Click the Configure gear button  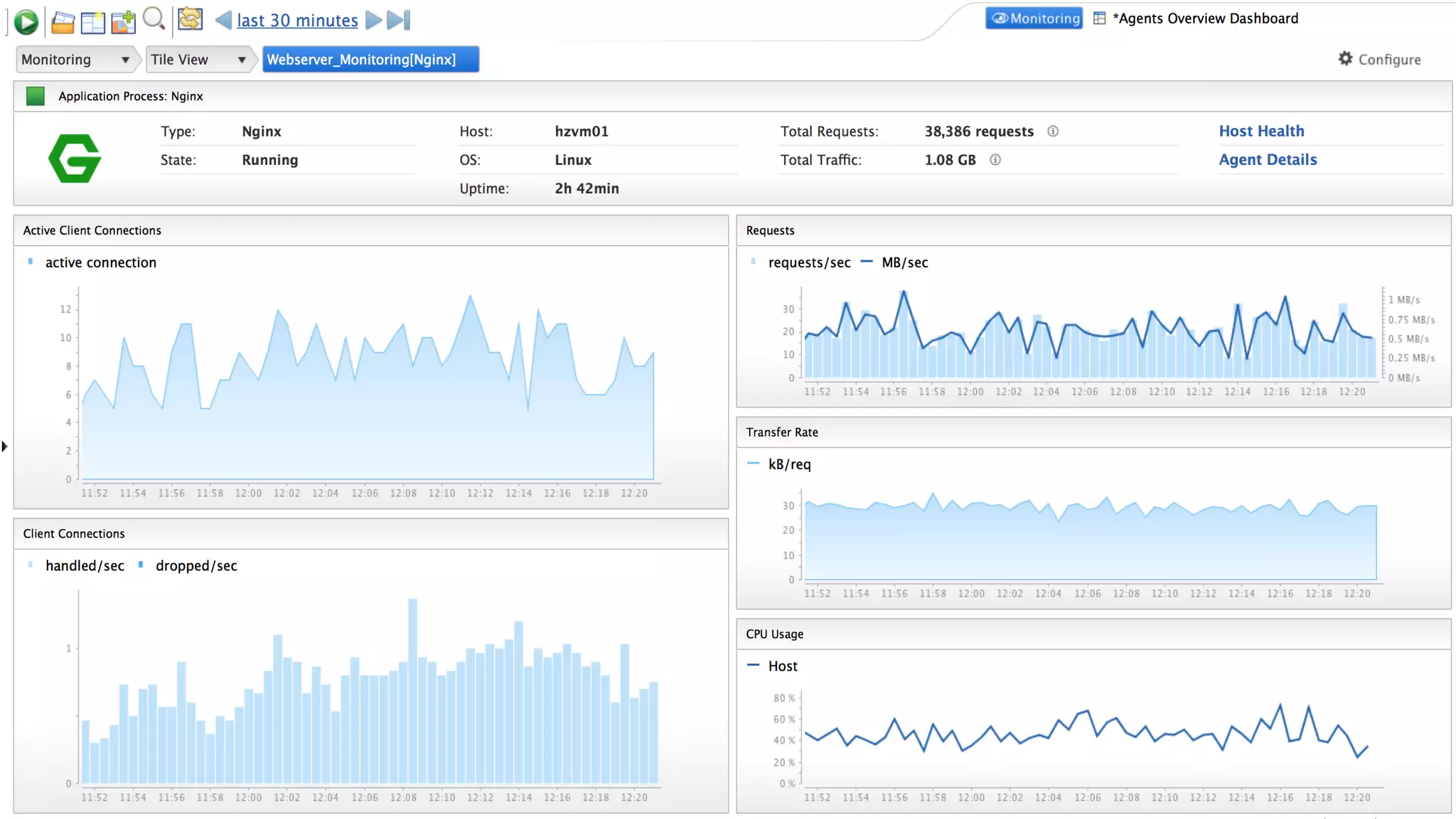click(x=1379, y=60)
